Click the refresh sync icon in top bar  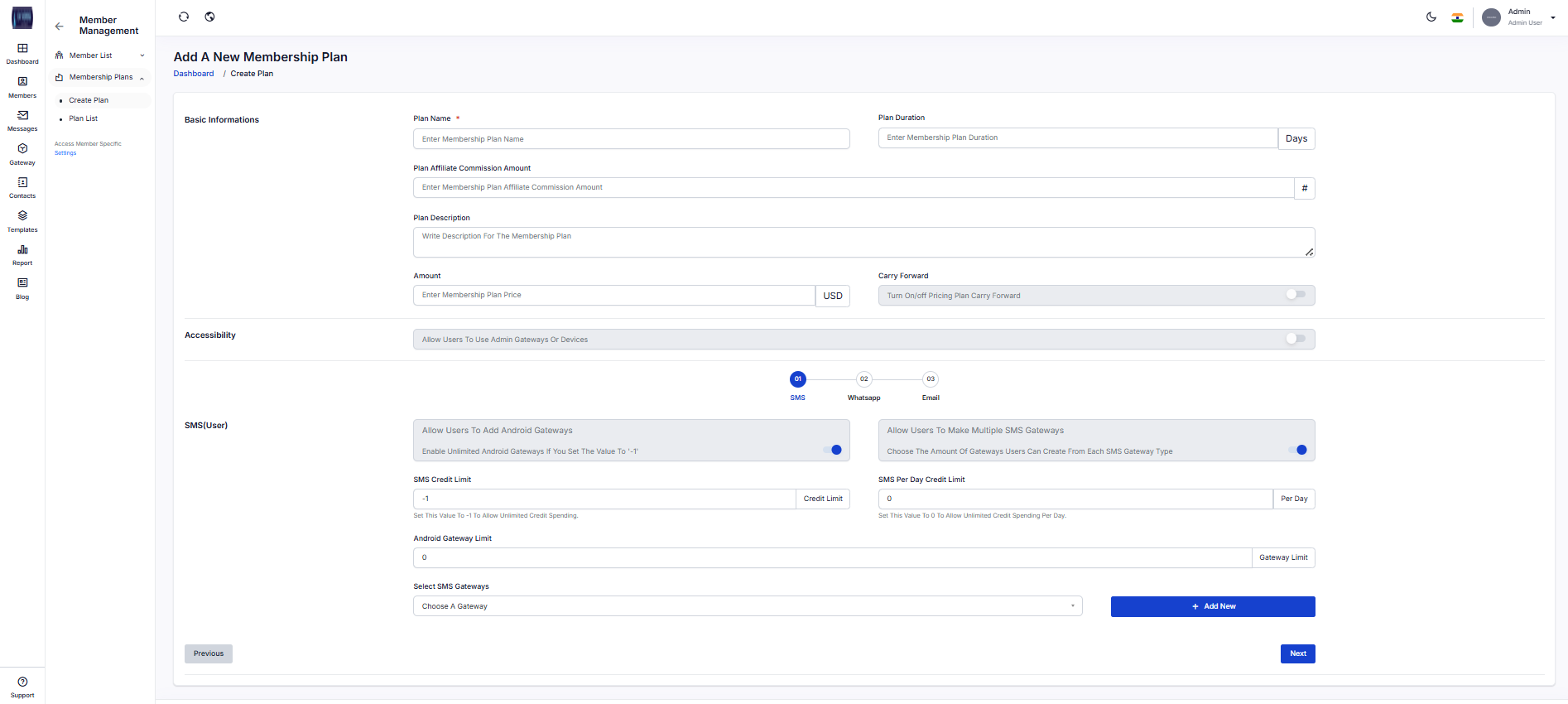pos(184,17)
